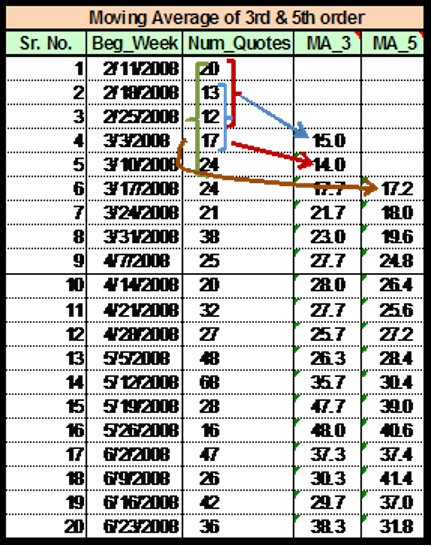
Task: Click MA_5 value '39.0' in row 15
Action: point(393,406)
